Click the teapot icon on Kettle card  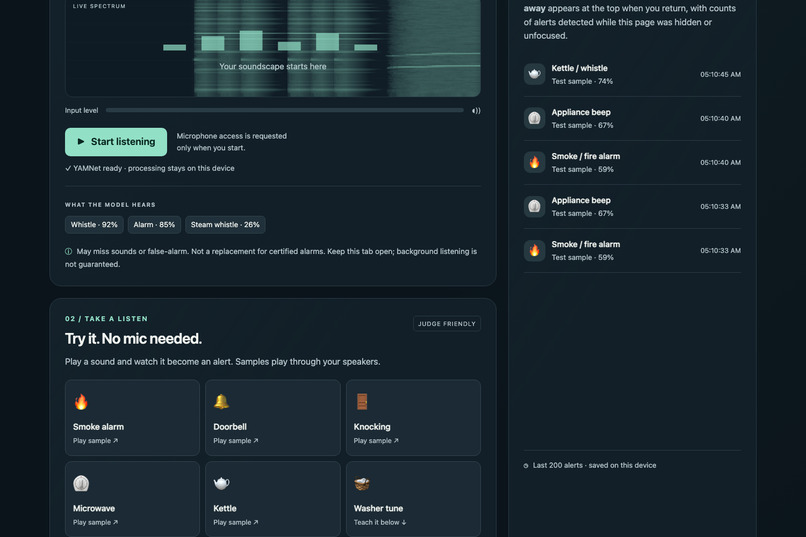[222, 483]
